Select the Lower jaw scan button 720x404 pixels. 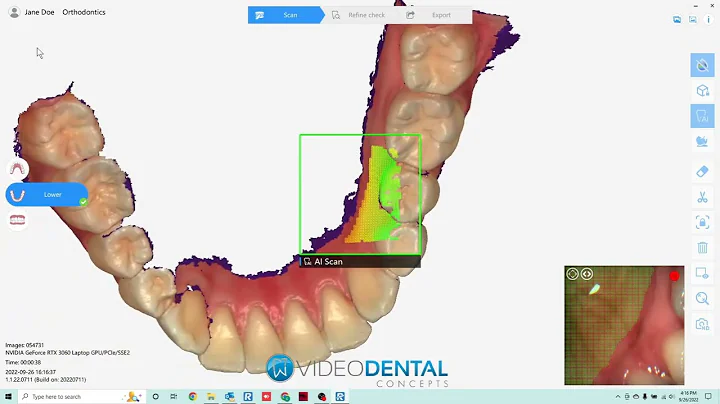pos(47,195)
